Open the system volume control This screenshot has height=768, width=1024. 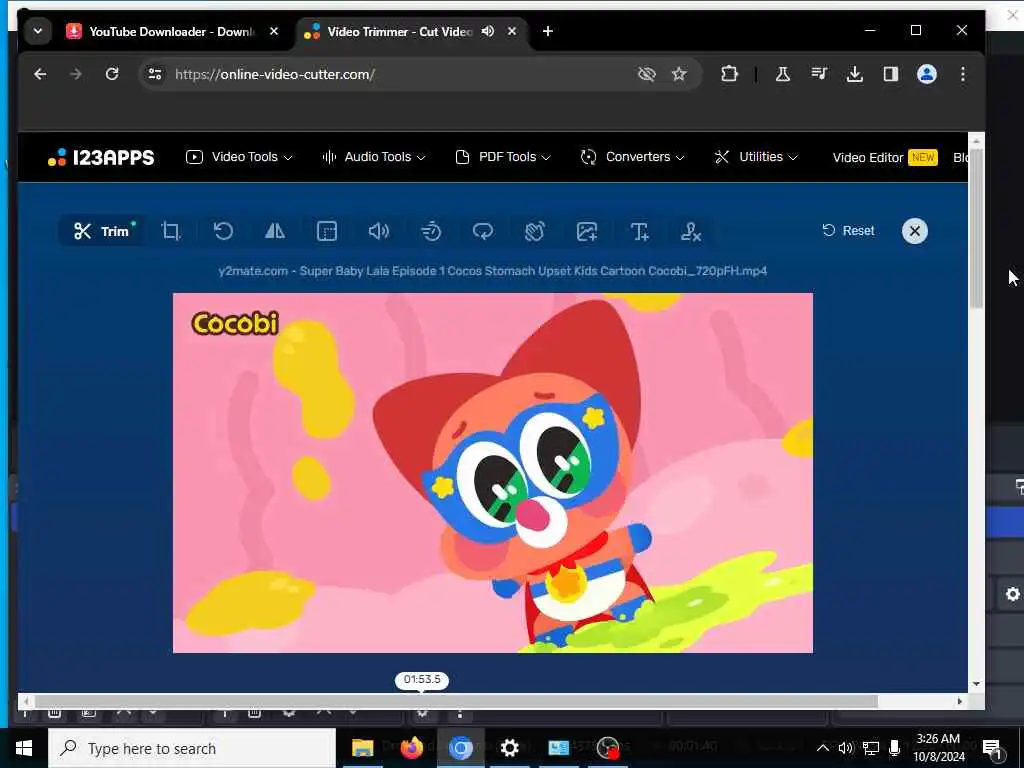pos(846,748)
